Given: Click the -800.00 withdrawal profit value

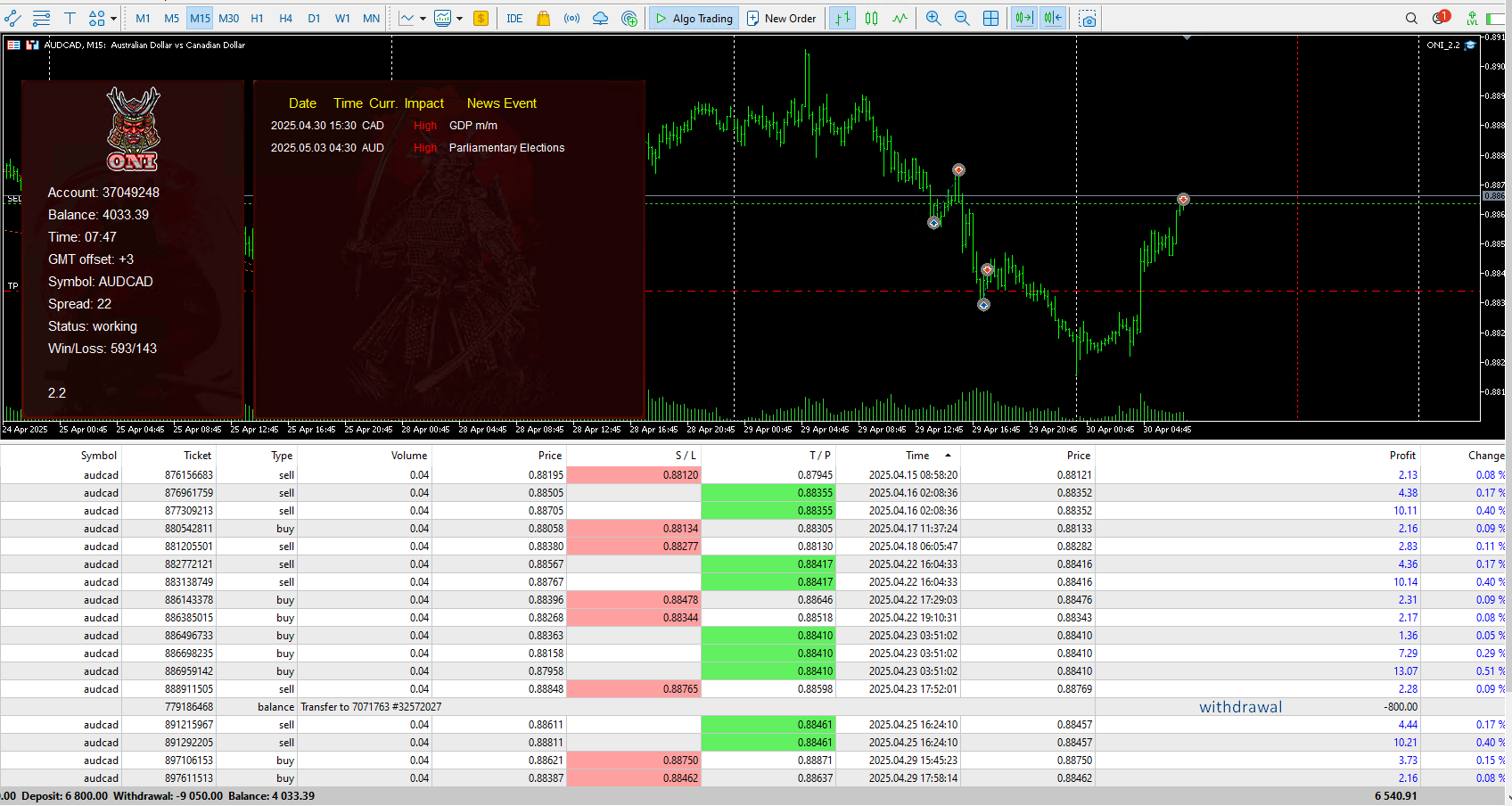Looking at the screenshot, I should pyautogui.click(x=1401, y=707).
